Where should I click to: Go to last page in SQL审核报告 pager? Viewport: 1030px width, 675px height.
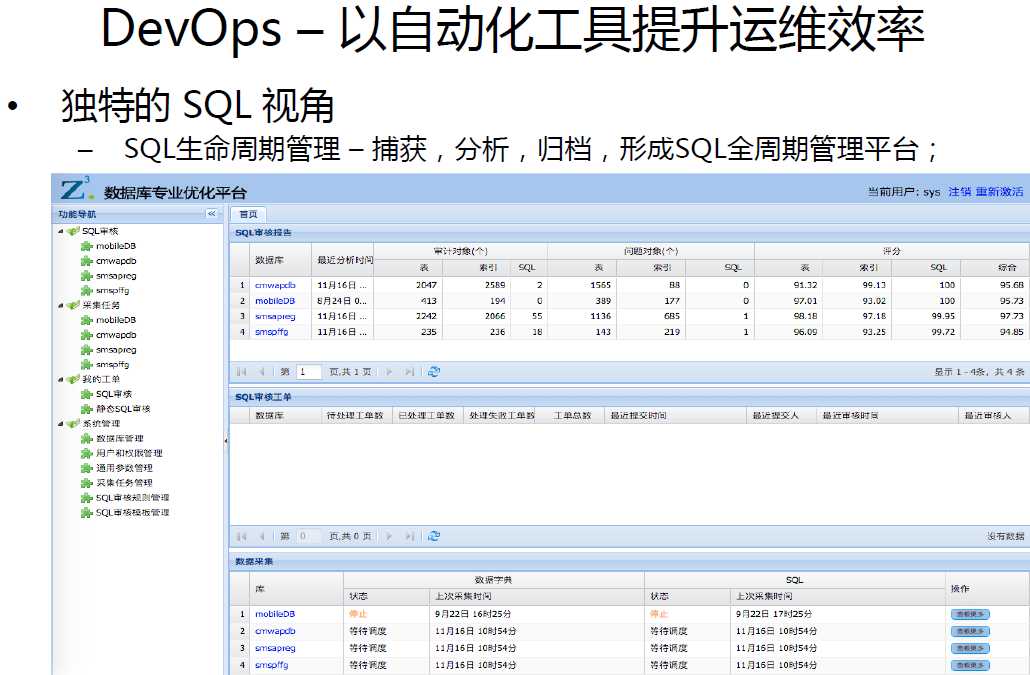click(410, 372)
